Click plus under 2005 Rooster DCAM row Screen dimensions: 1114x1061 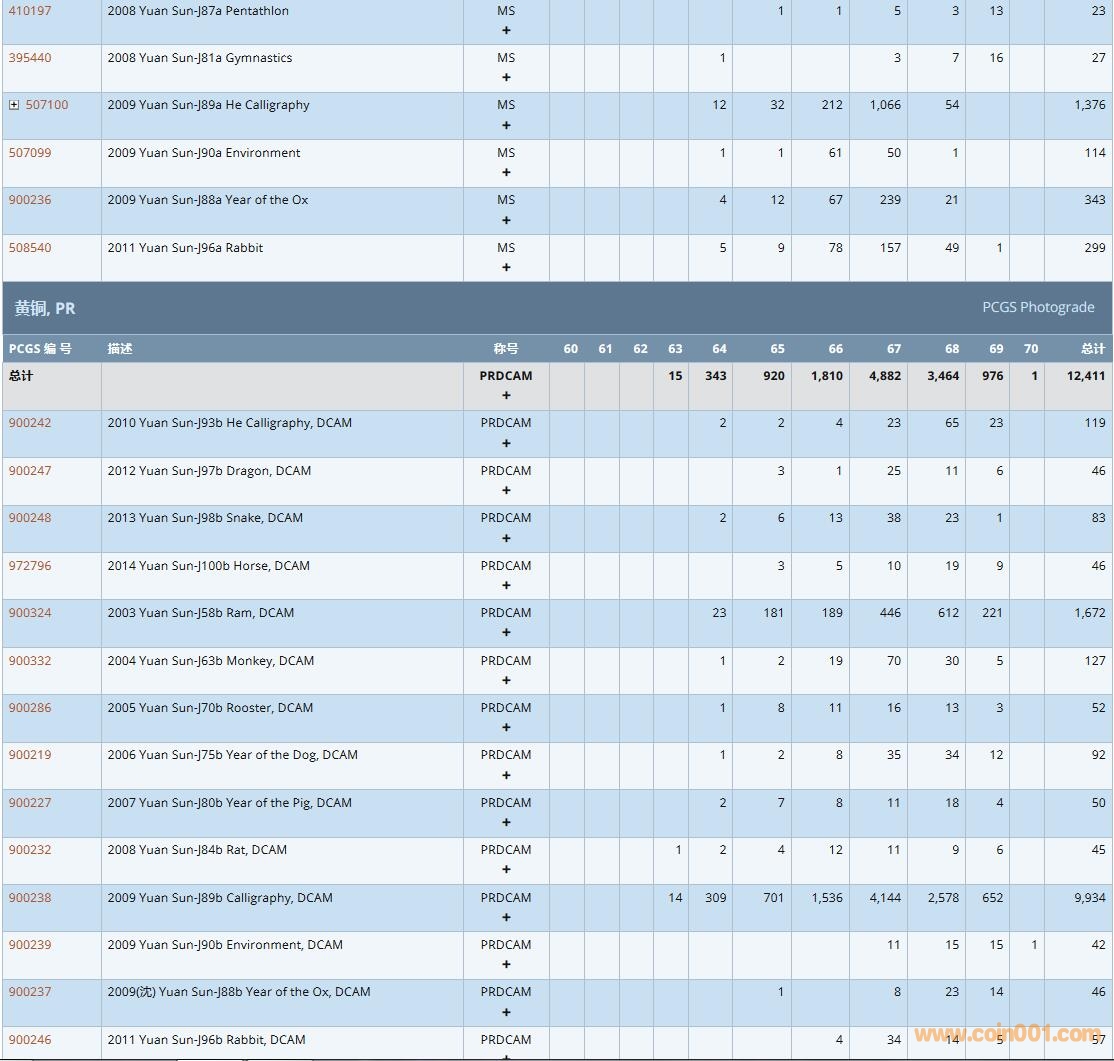(506, 728)
